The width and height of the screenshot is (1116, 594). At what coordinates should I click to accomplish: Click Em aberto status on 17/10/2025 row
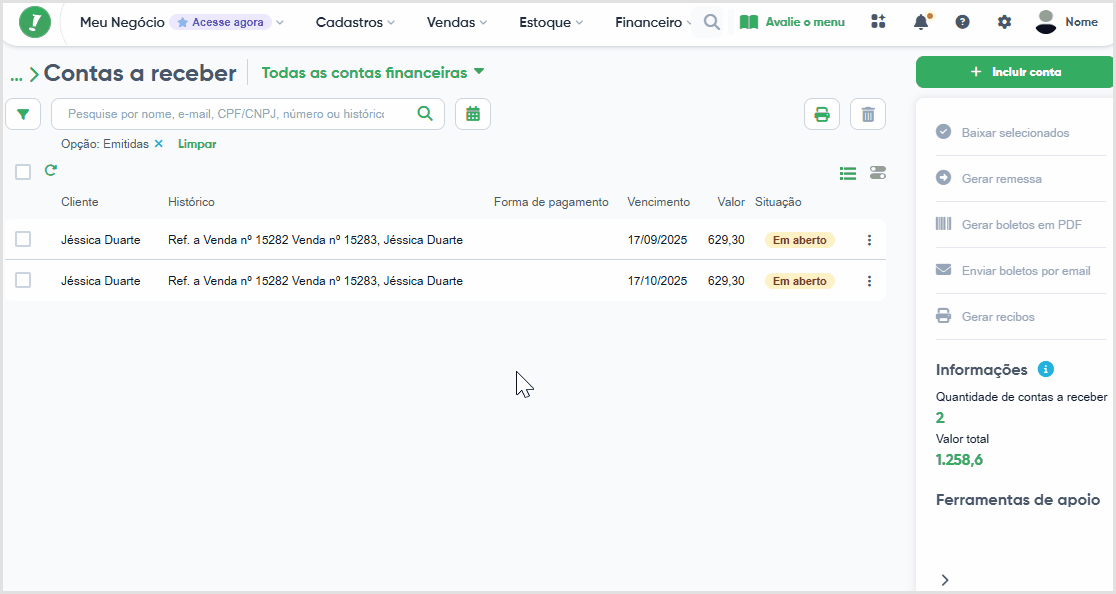click(799, 281)
